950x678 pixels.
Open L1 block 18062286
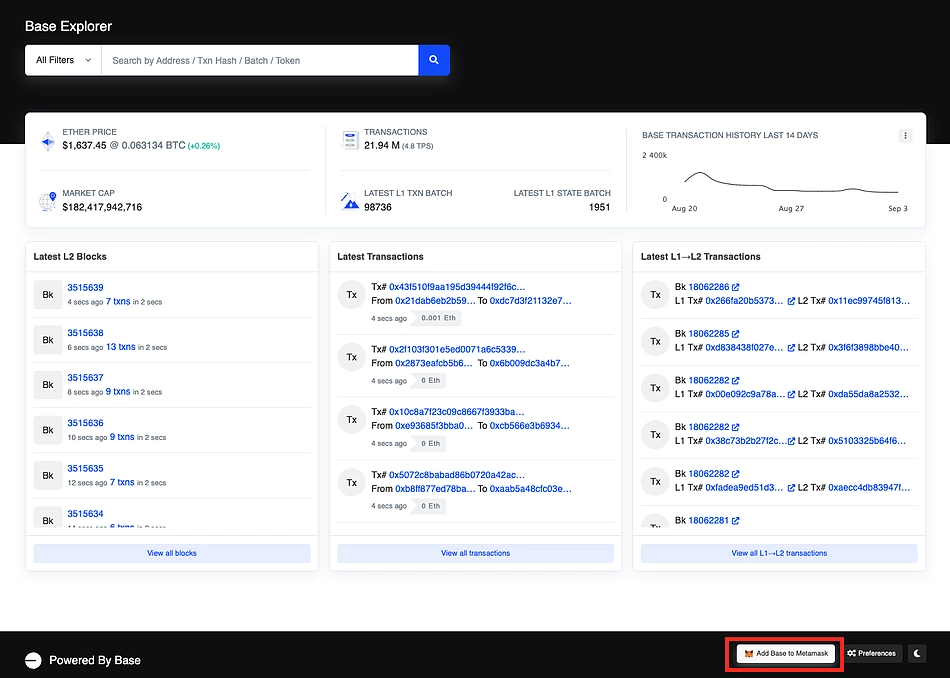tap(709, 287)
